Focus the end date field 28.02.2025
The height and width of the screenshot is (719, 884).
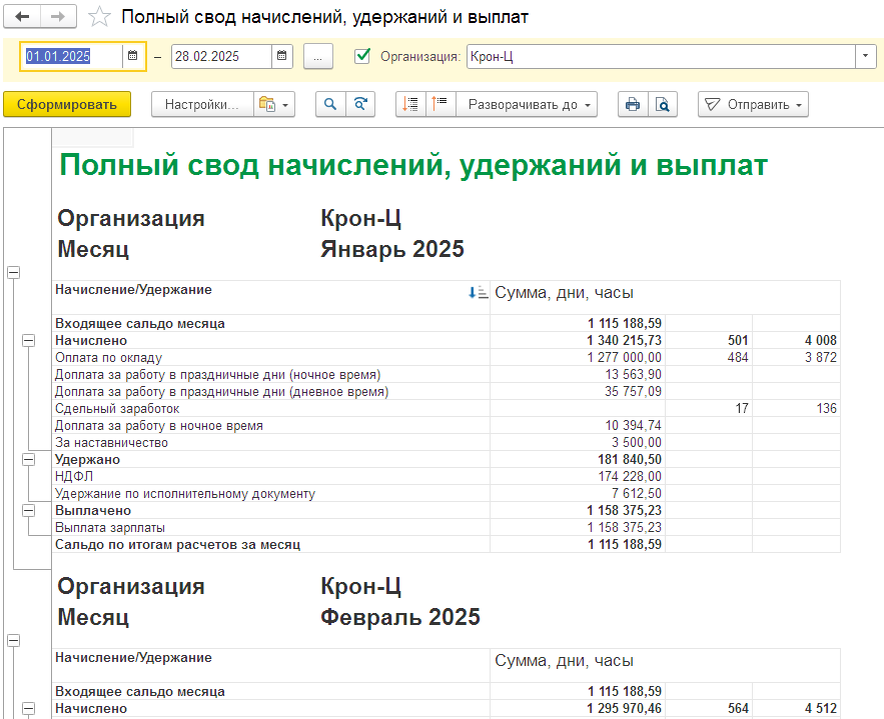click(222, 56)
